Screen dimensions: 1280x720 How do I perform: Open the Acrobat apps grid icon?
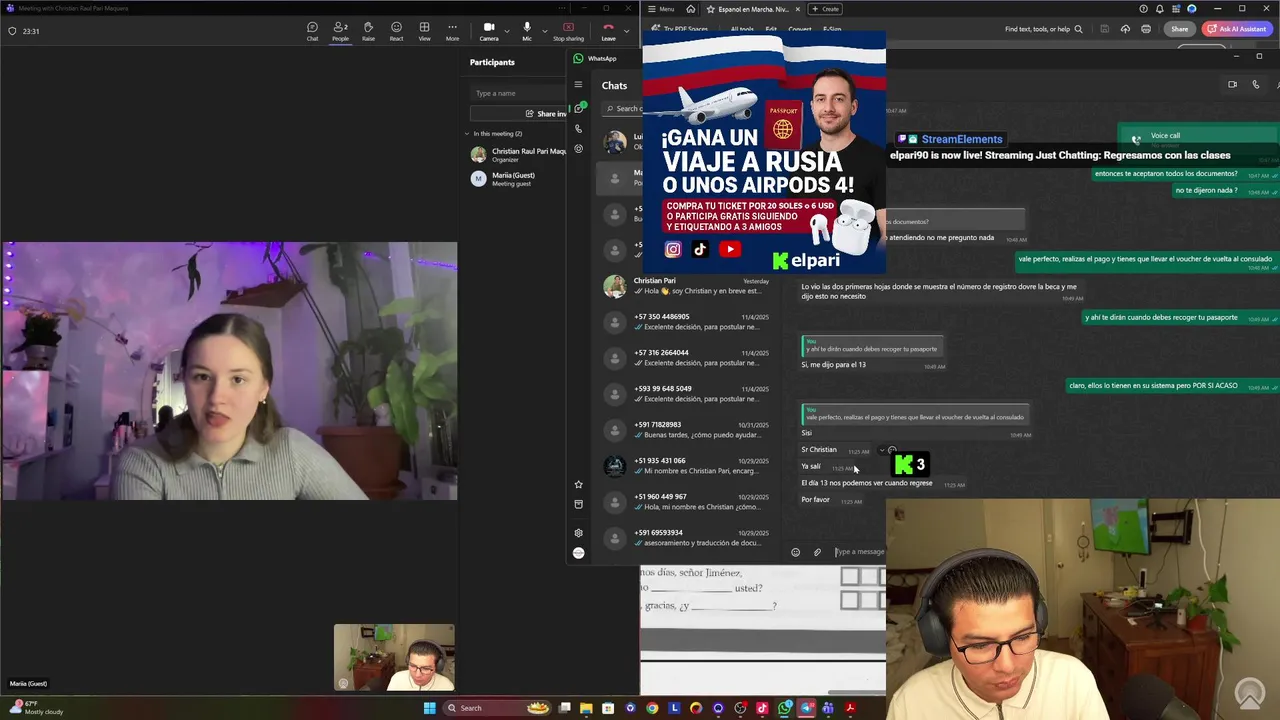(1176, 9)
